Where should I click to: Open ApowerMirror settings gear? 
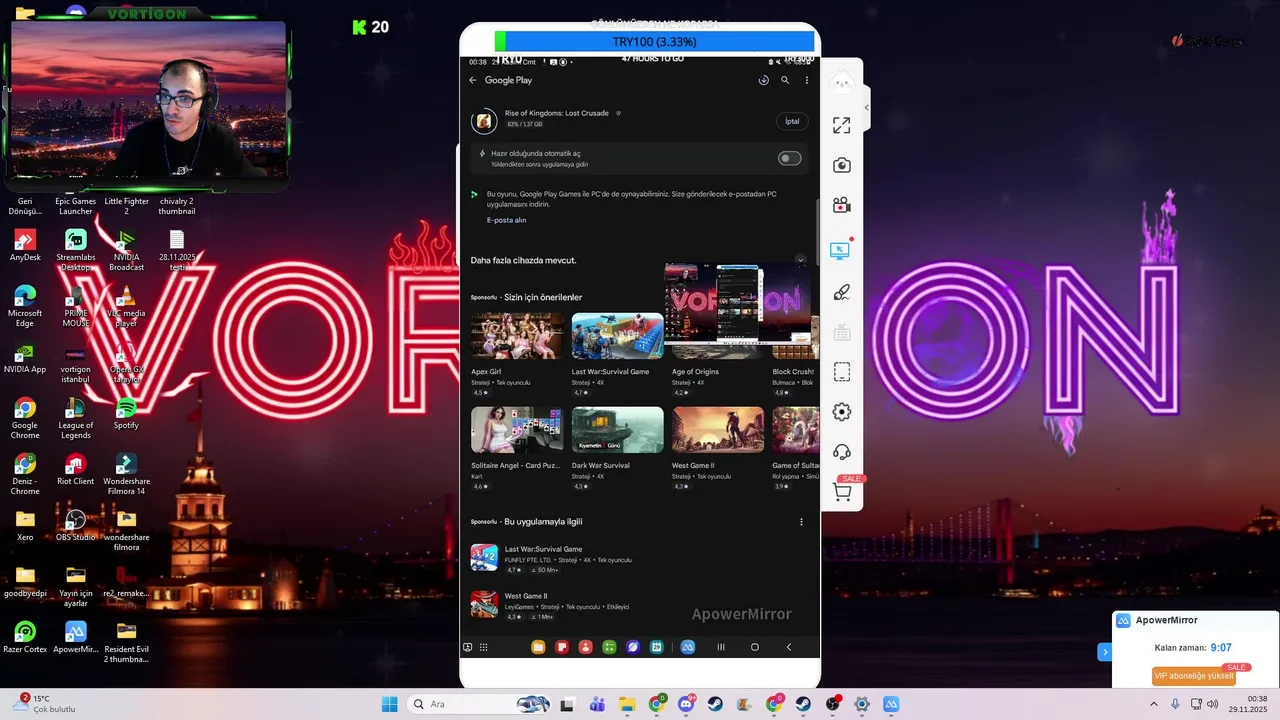(x=842, y=412)
